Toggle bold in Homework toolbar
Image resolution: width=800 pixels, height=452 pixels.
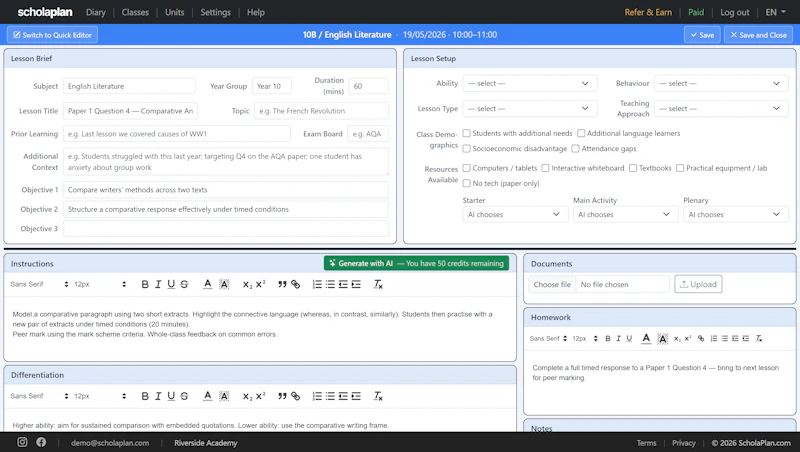point(608,338)
